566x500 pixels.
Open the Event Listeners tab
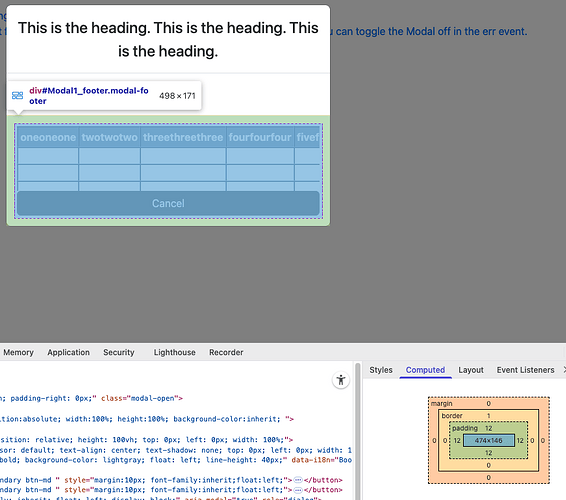(525, 370)
